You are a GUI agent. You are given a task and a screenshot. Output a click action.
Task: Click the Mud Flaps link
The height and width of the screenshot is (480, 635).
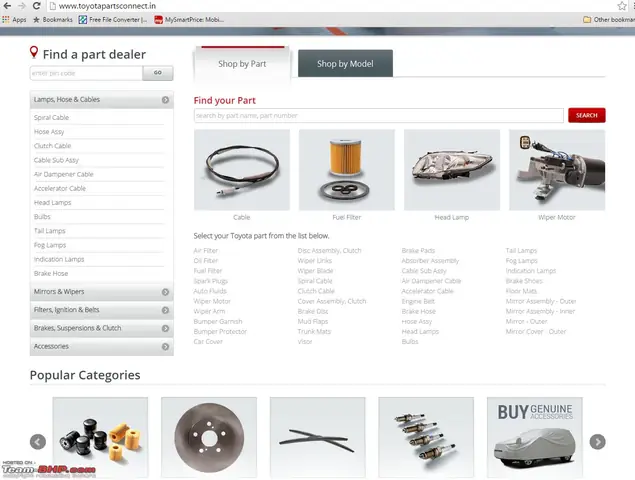point(313,322)
